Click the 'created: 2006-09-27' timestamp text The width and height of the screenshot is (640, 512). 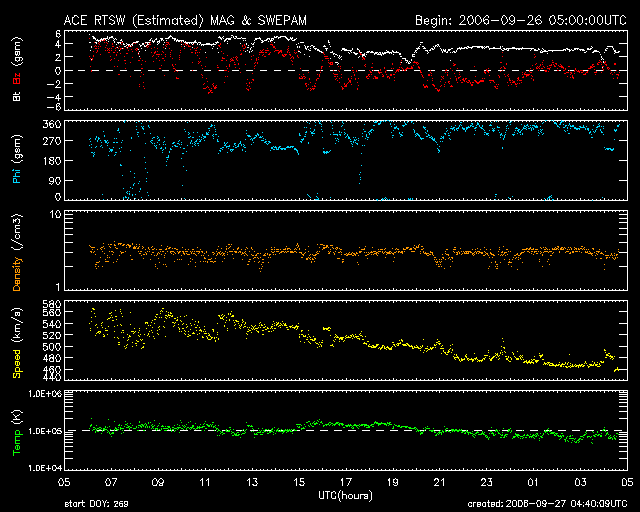point(547,504)
